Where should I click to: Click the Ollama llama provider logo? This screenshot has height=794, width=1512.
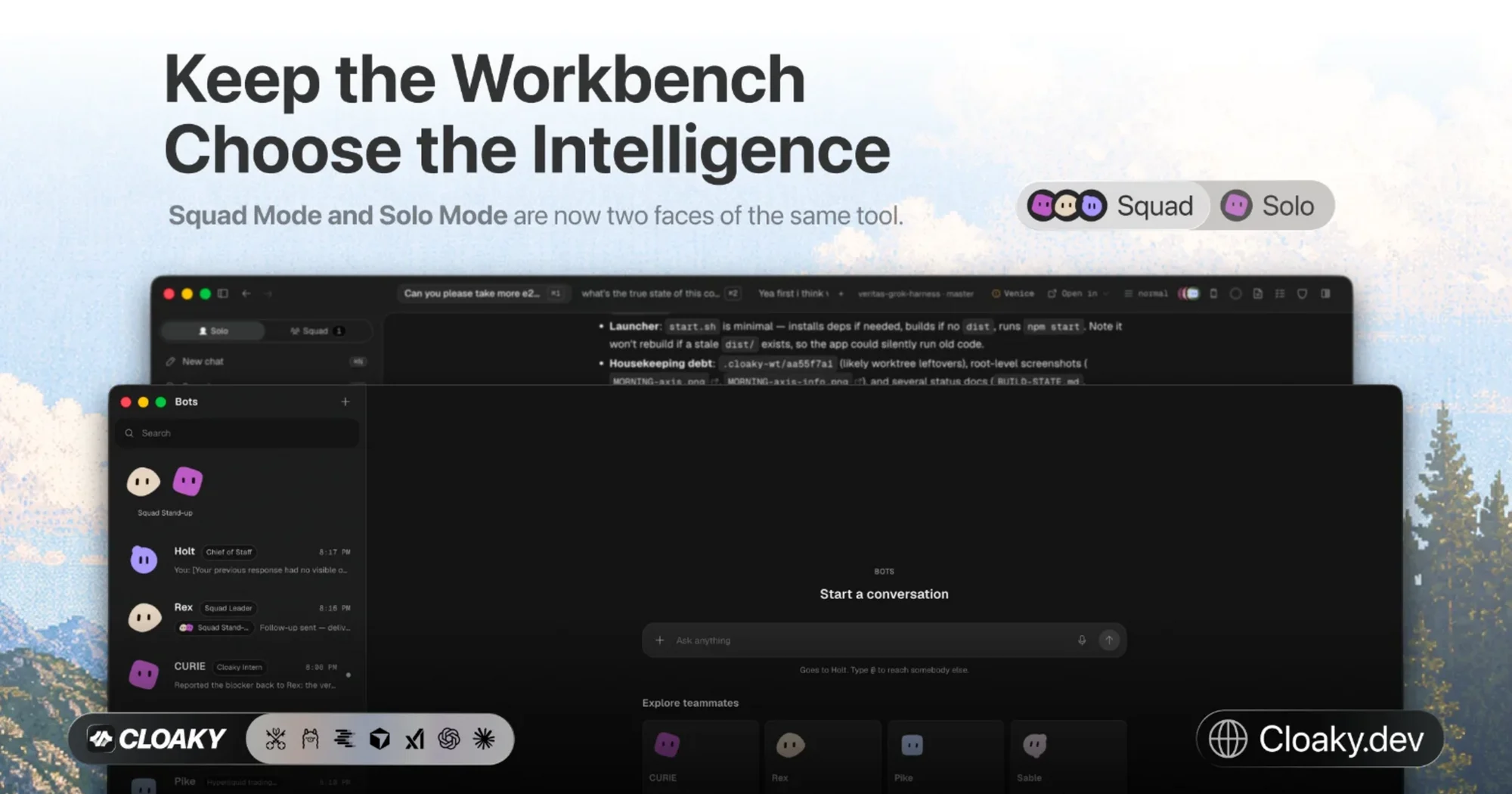tap(310, 739)
